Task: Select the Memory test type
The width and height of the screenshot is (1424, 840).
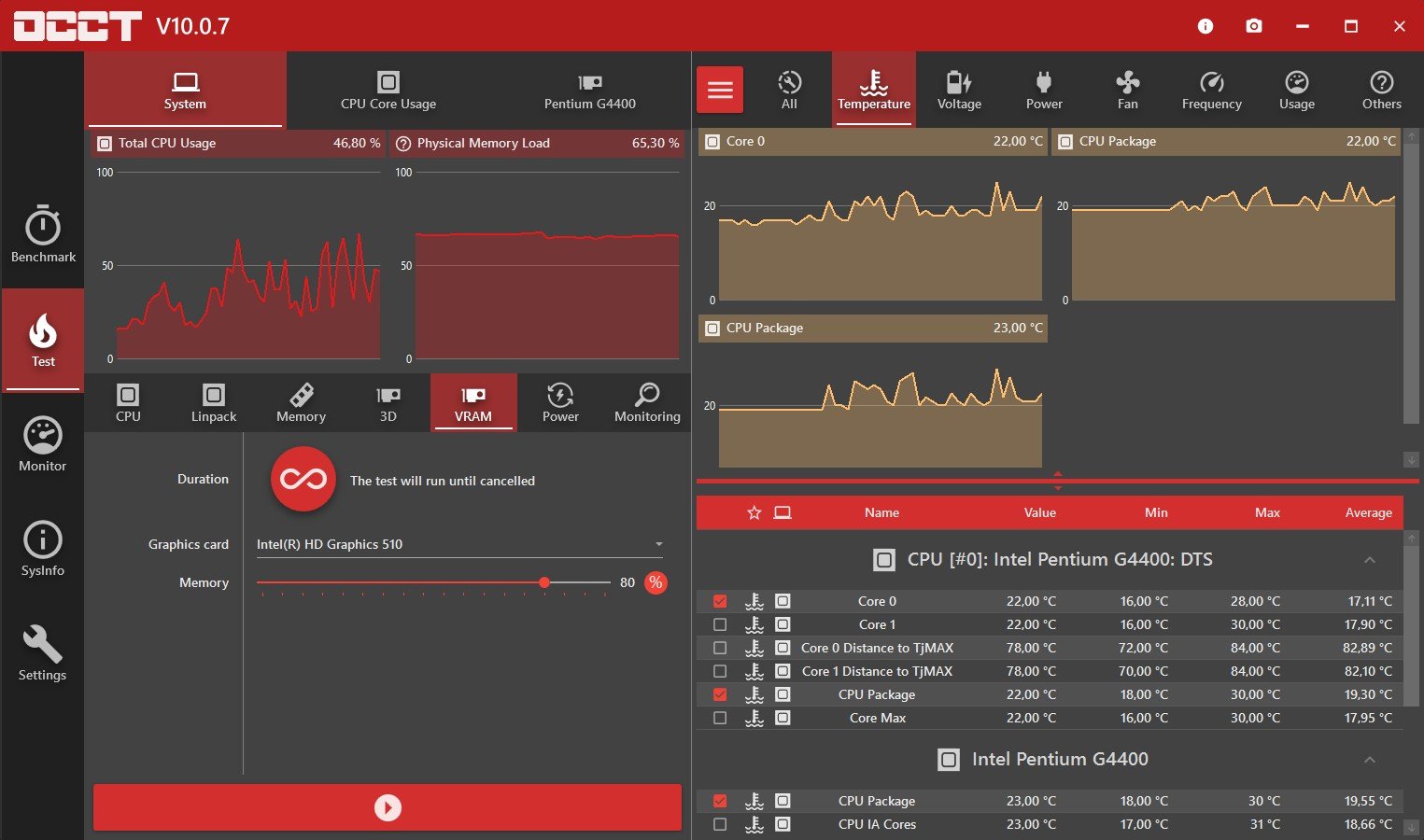Action: tap(301, 402)
